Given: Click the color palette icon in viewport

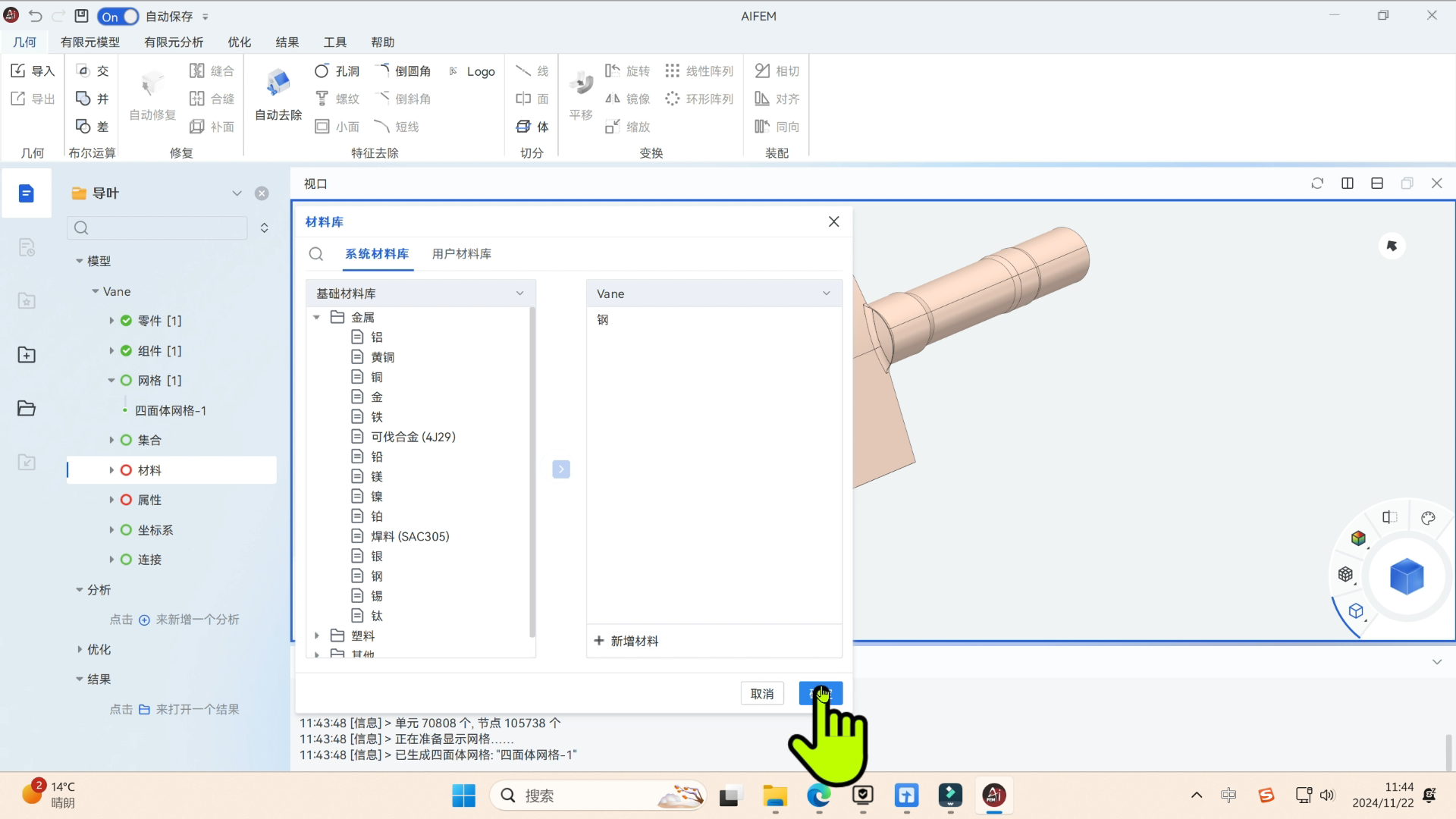Looking at the screenshot, I should coord(1428,518).
